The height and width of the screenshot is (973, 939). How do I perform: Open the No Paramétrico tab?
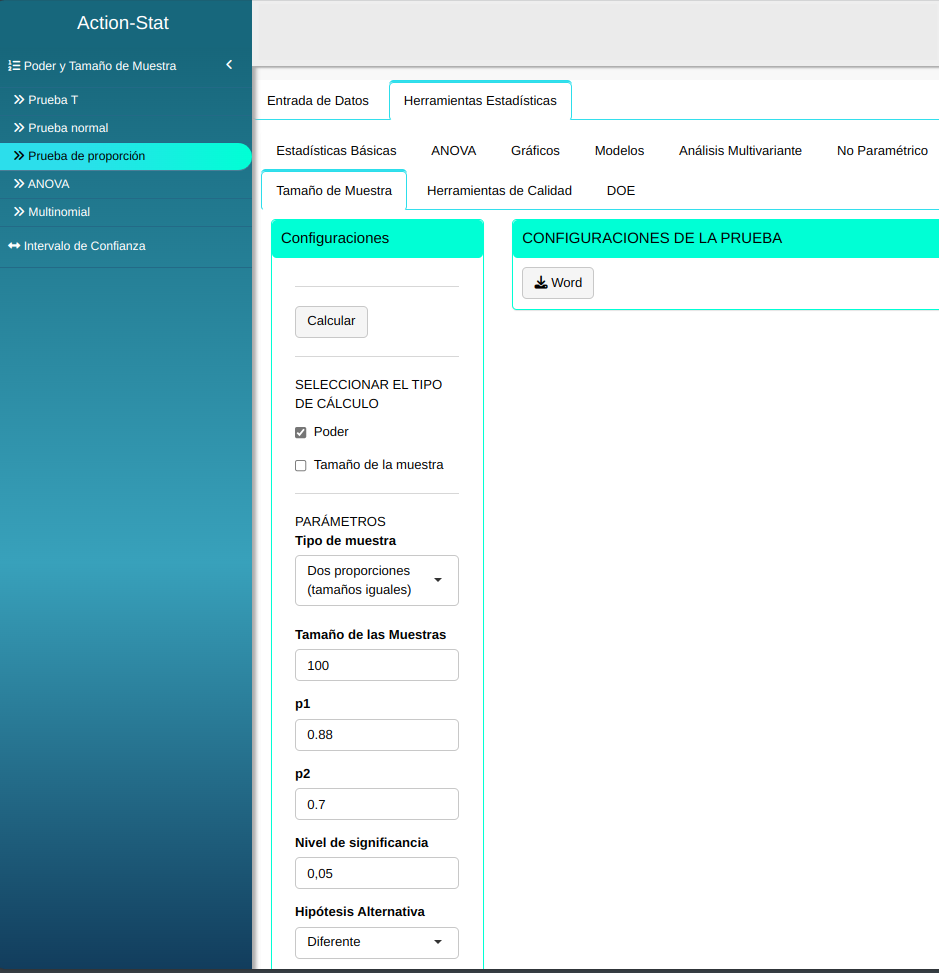[882, 151]
